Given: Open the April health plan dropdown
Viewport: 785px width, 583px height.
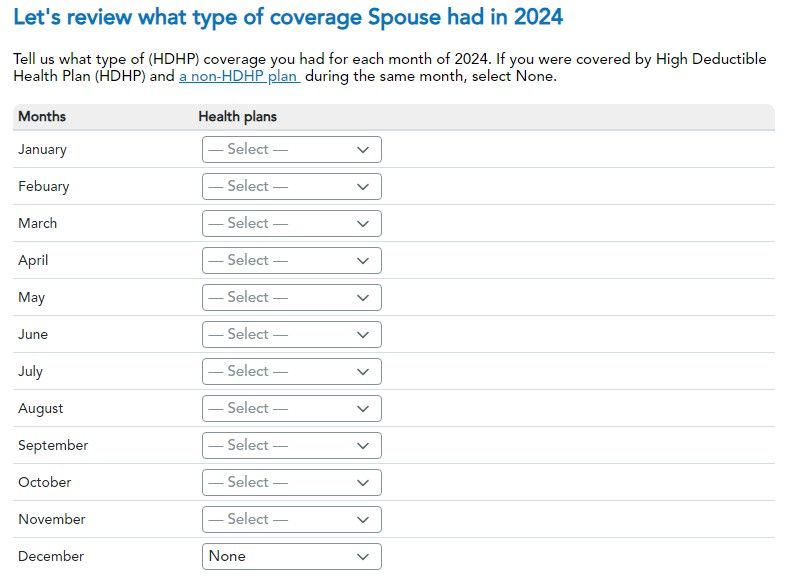Looking at the screenshot, I should [291, 260].
